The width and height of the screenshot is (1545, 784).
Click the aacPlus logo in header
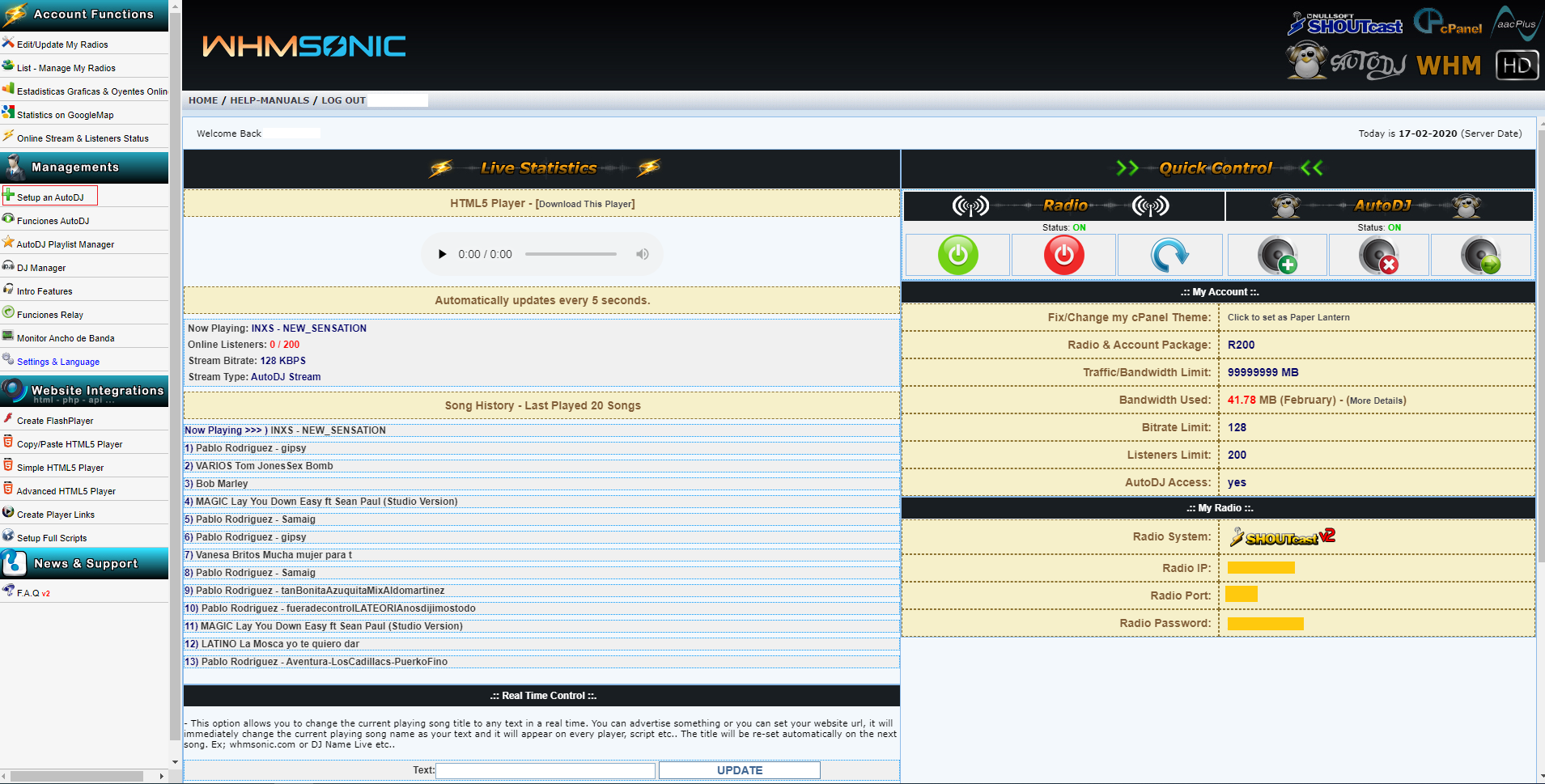pyautogui.click(x=1514, y=23)
